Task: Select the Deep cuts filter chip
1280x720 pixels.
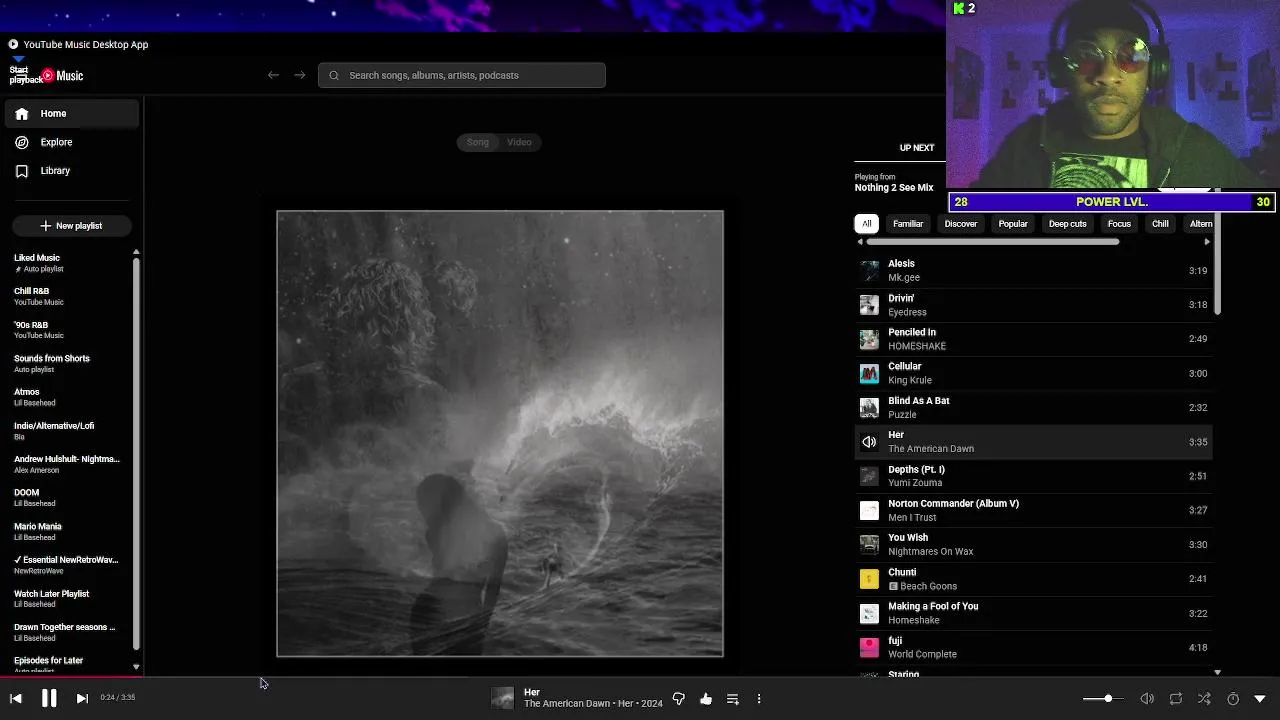Action: pyautogui.click(x=1068, y=224)
